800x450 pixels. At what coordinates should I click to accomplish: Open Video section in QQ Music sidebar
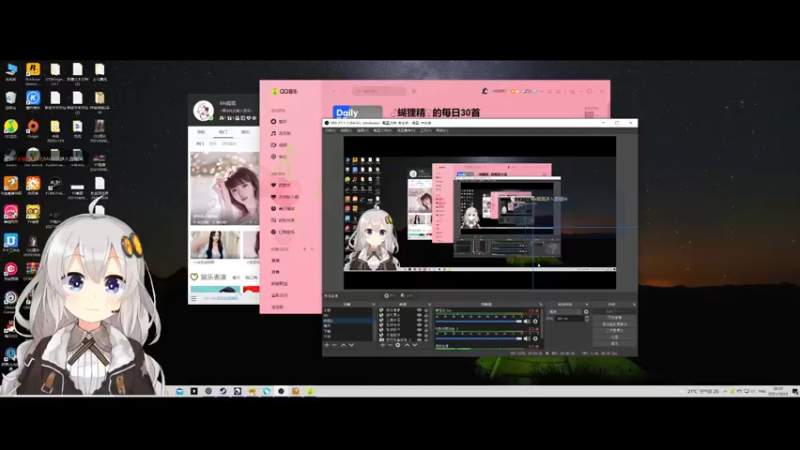click(280, 145)
